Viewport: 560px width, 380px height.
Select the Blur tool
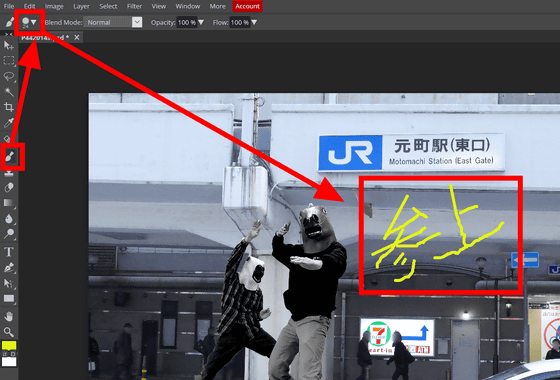9,218
